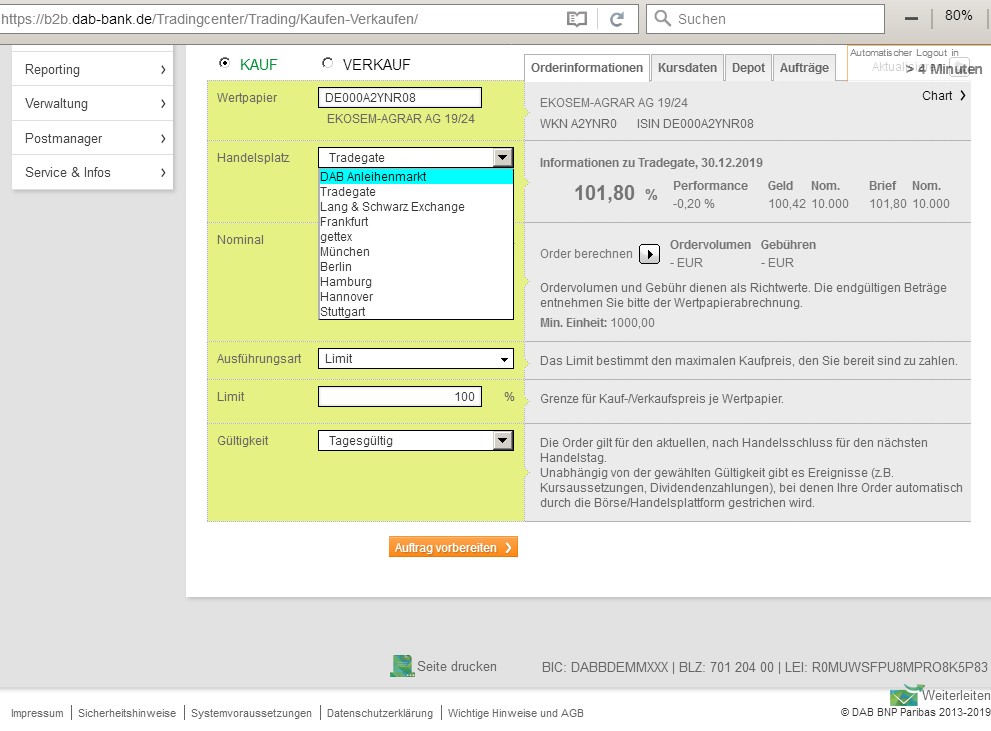Viewport: 991px width, 731px height.
Task: Click the Weiterleiten link text
Action: point(956,695)
